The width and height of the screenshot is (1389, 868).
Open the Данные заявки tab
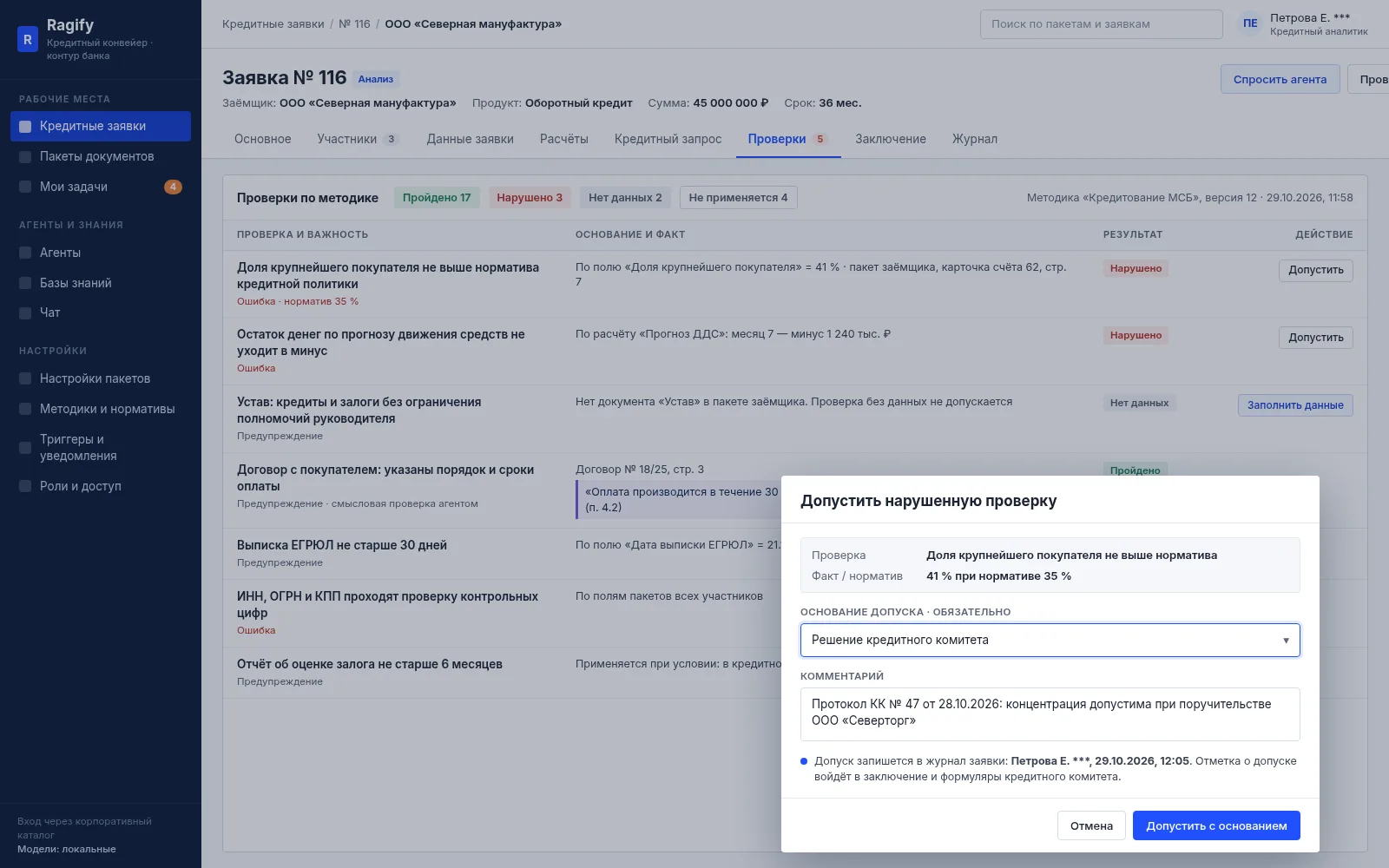point(470,139)
